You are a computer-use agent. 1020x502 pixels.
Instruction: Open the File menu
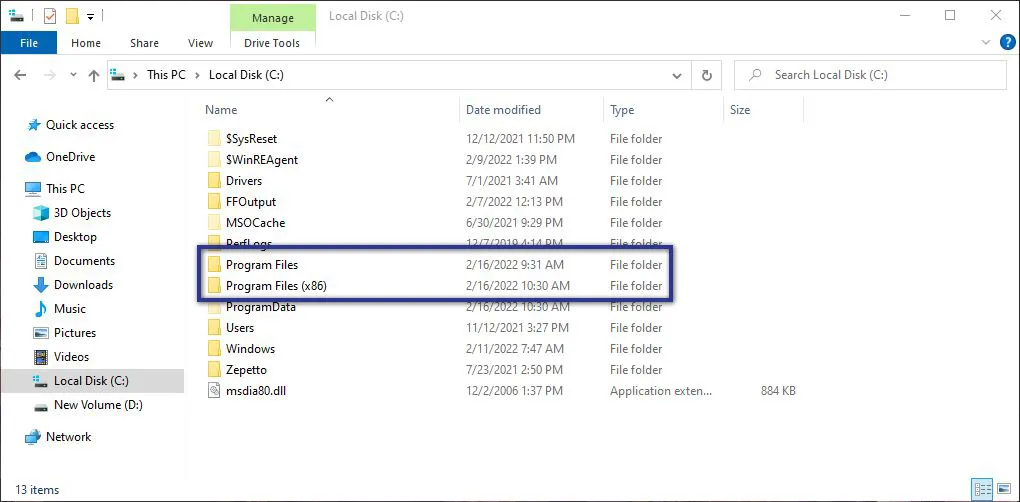pos(29,43)
